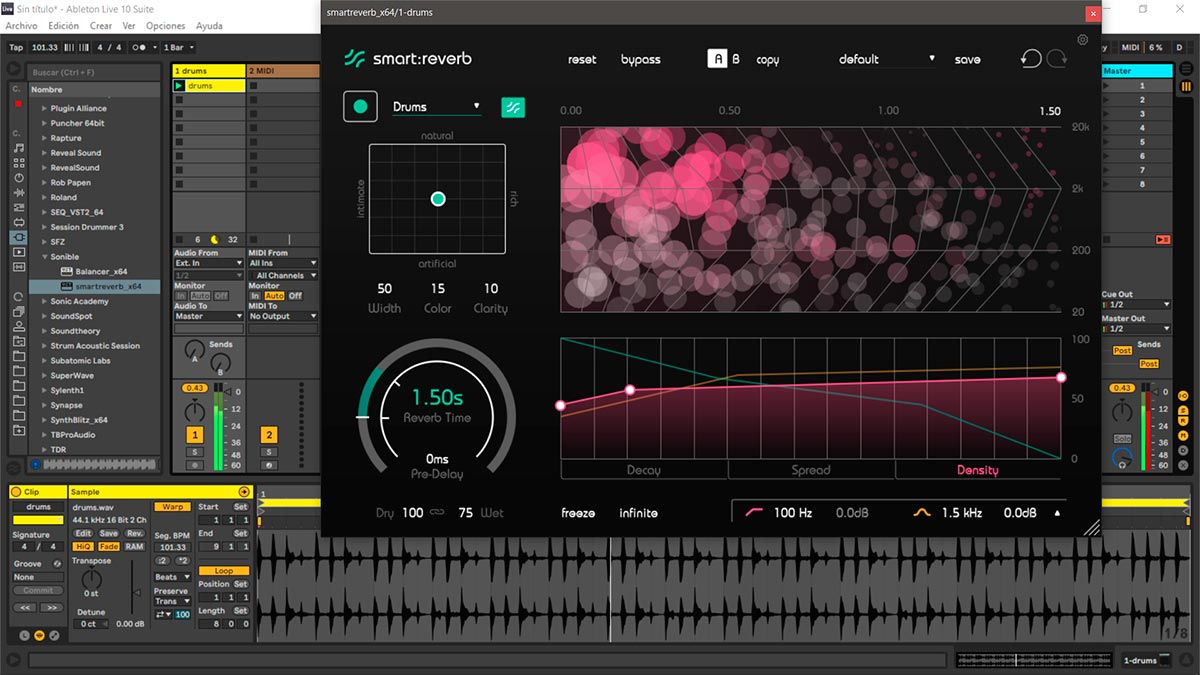
Task: Open MIDI Effects category in browser
Action: click(20, 207)
